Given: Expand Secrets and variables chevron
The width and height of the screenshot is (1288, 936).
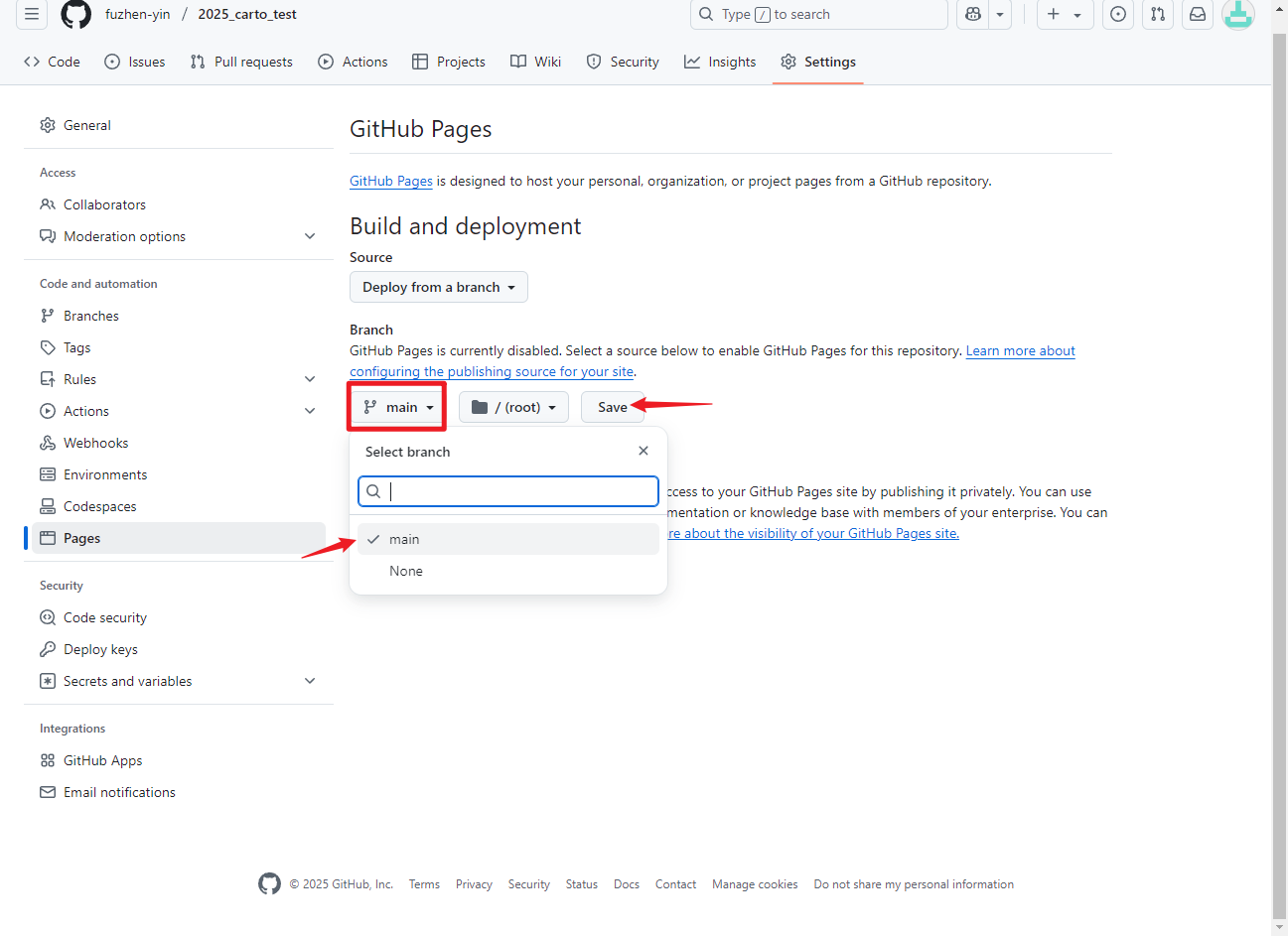Looking at the screenshot, I should [x=310, y=681].
